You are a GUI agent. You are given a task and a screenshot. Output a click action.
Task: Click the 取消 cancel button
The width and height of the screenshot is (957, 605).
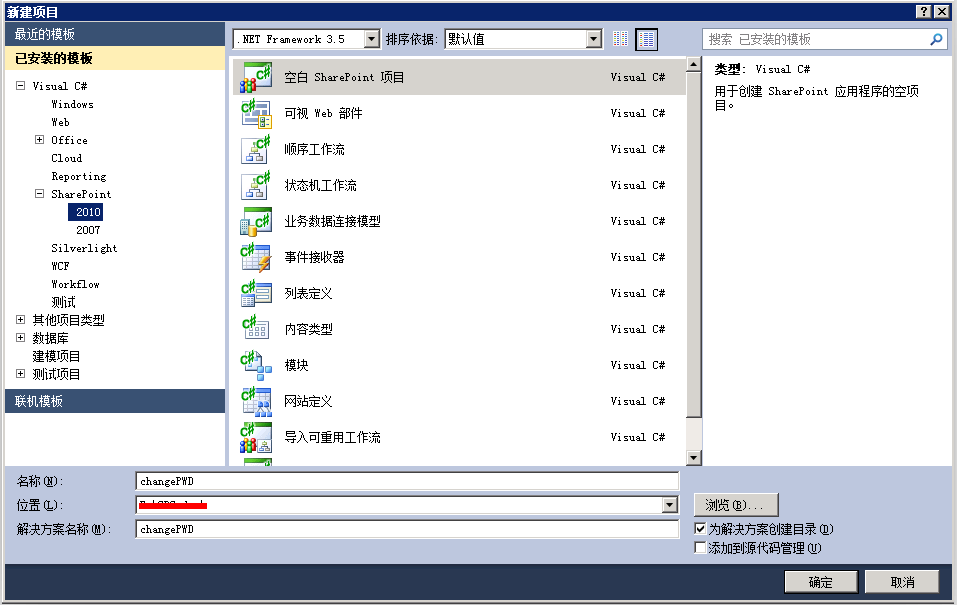pos(902,582)
